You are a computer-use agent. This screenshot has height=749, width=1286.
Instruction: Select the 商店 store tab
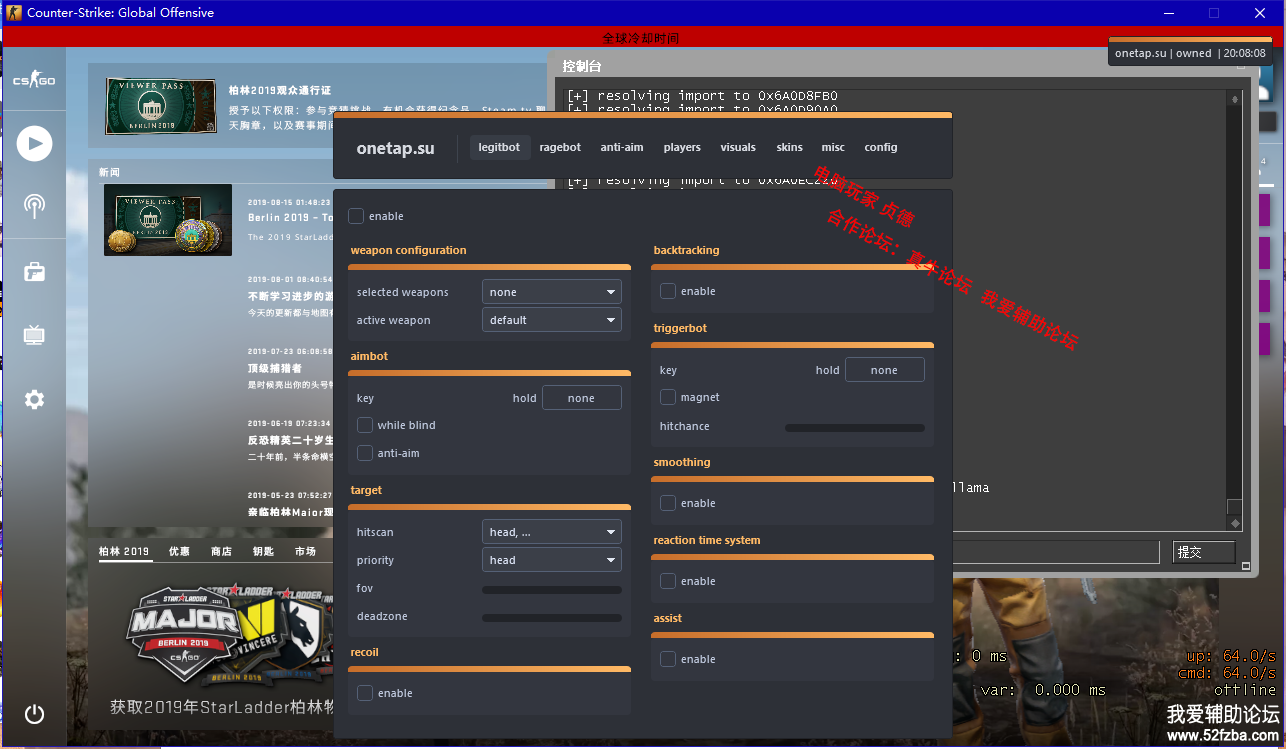pyautogui.click(x=221, y=551)
